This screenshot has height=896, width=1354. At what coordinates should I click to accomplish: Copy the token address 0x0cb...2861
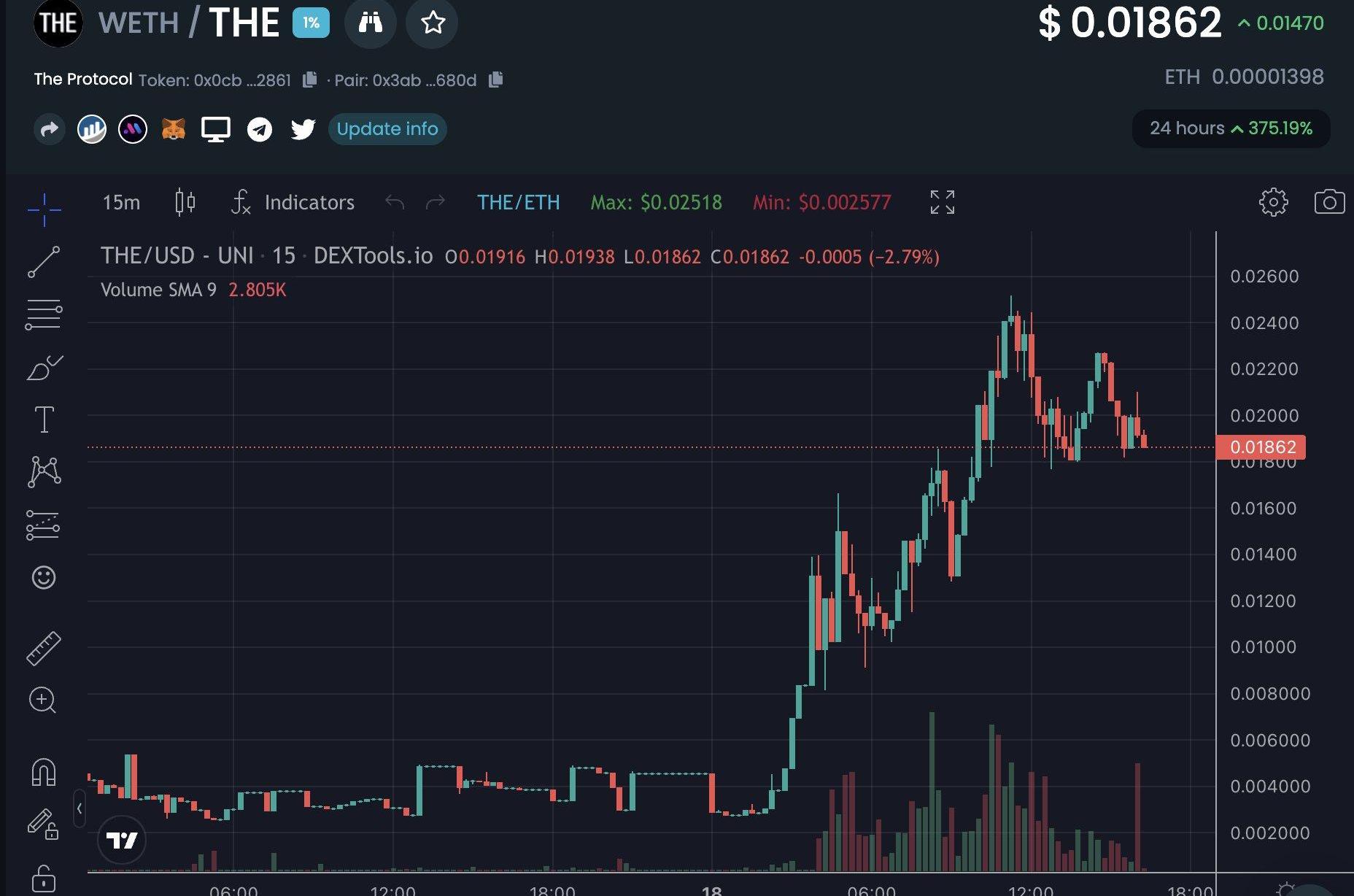[310, 80]
